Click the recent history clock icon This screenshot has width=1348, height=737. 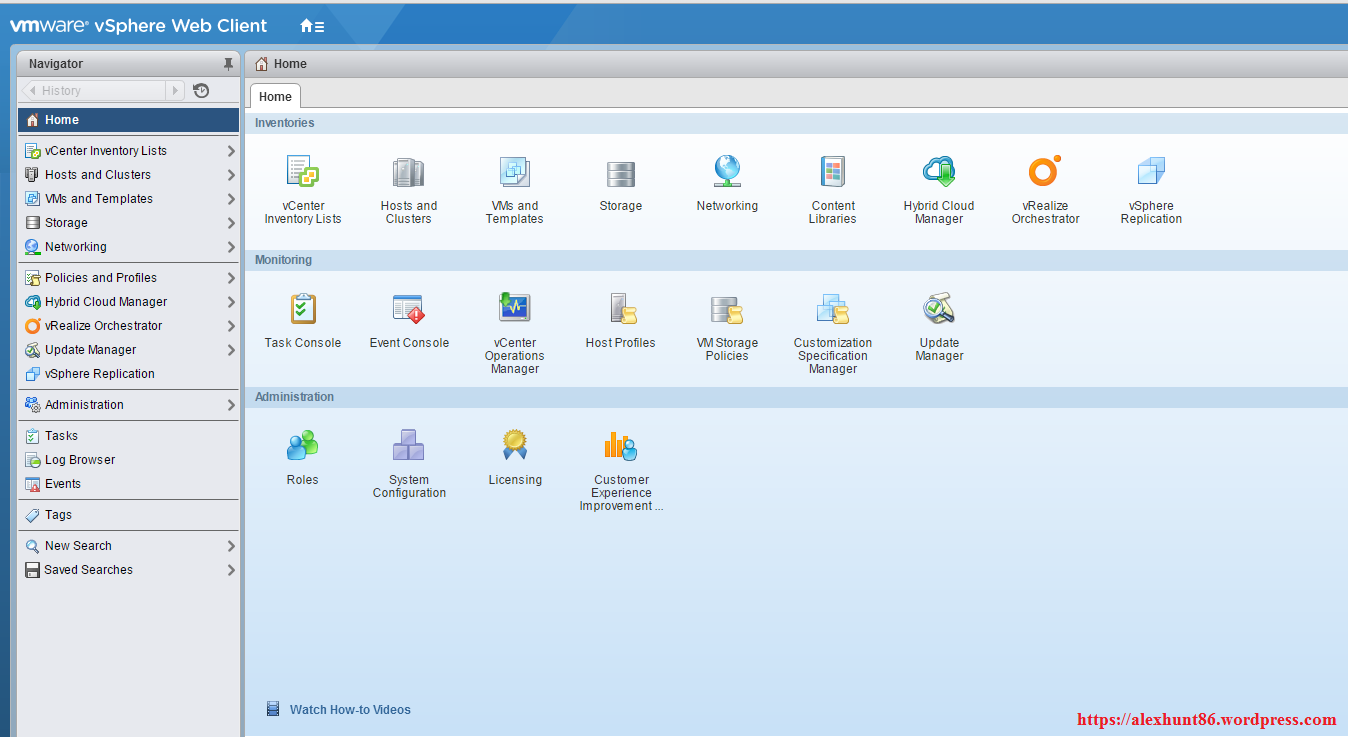click(201, 91)
